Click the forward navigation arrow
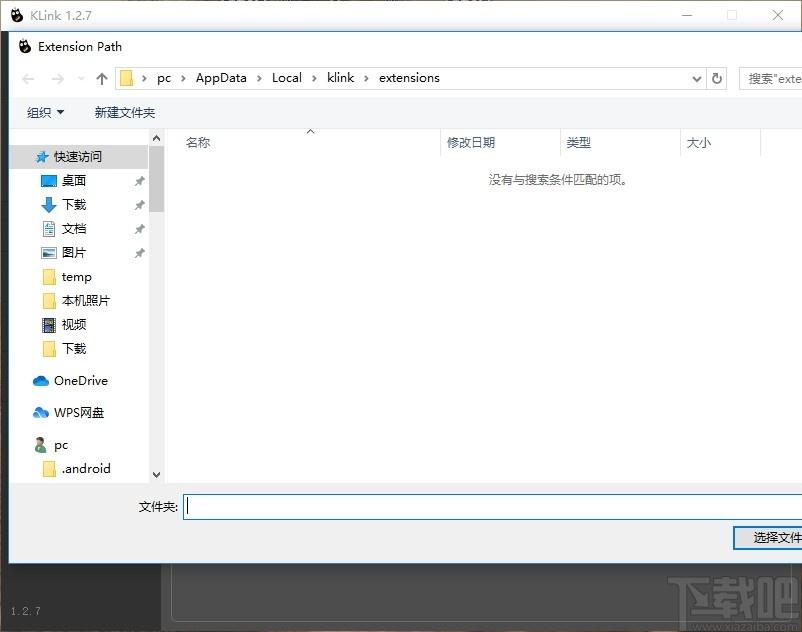This screenshot has width=802, height=632. point(58,79)
